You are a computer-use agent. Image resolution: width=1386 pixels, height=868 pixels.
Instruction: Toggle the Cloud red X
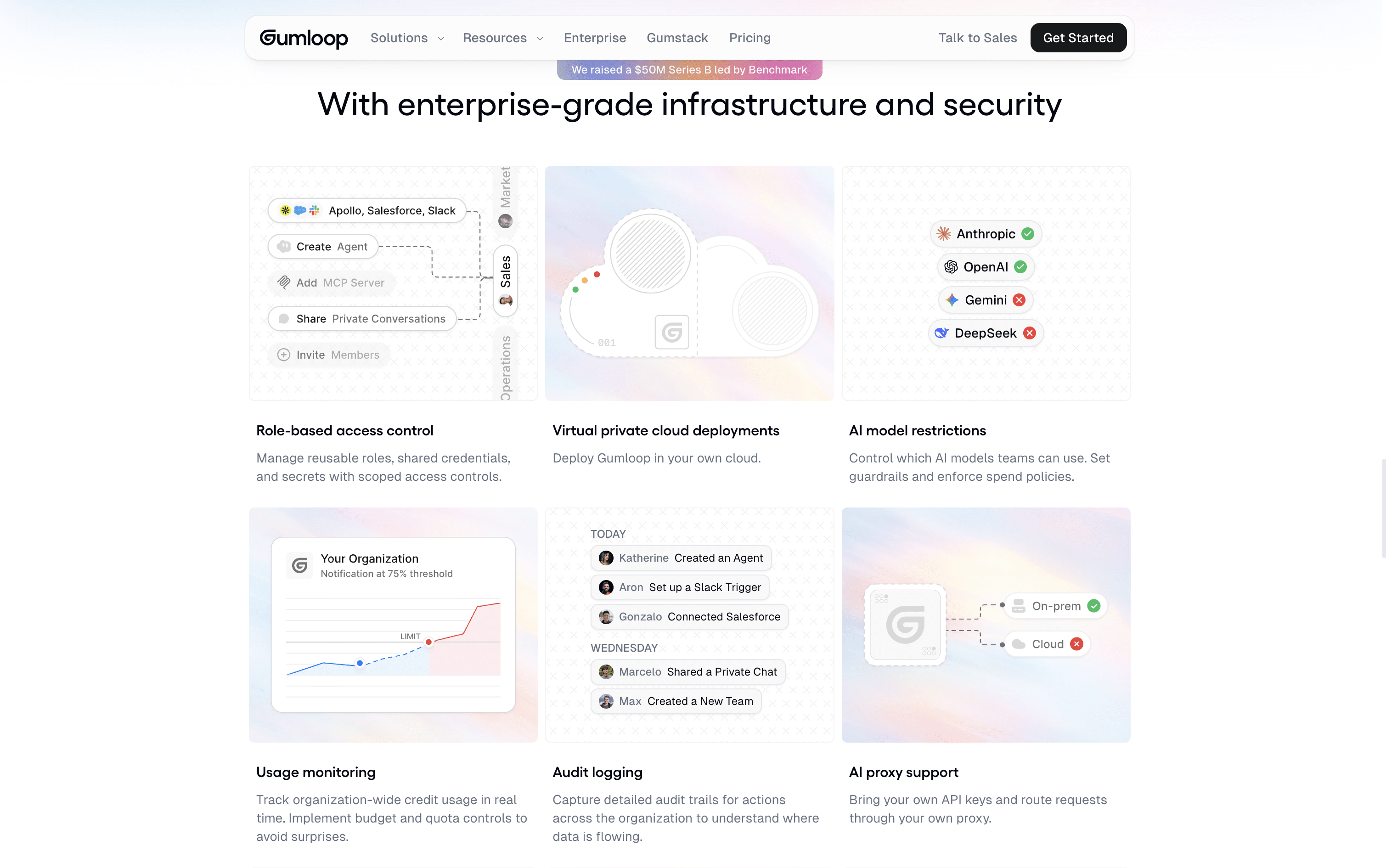[1076, 644]
